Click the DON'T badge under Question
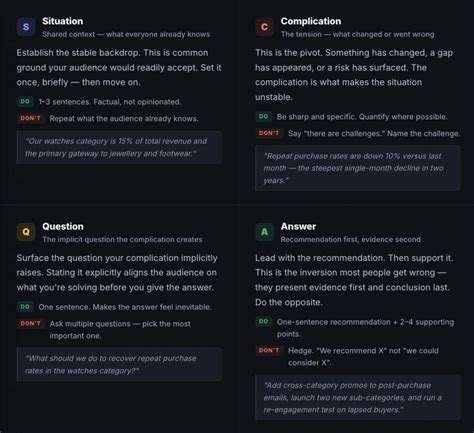Image resolution: width=474 pixels, height=433 pixels. pyautogui.click(x=30, y=323)
